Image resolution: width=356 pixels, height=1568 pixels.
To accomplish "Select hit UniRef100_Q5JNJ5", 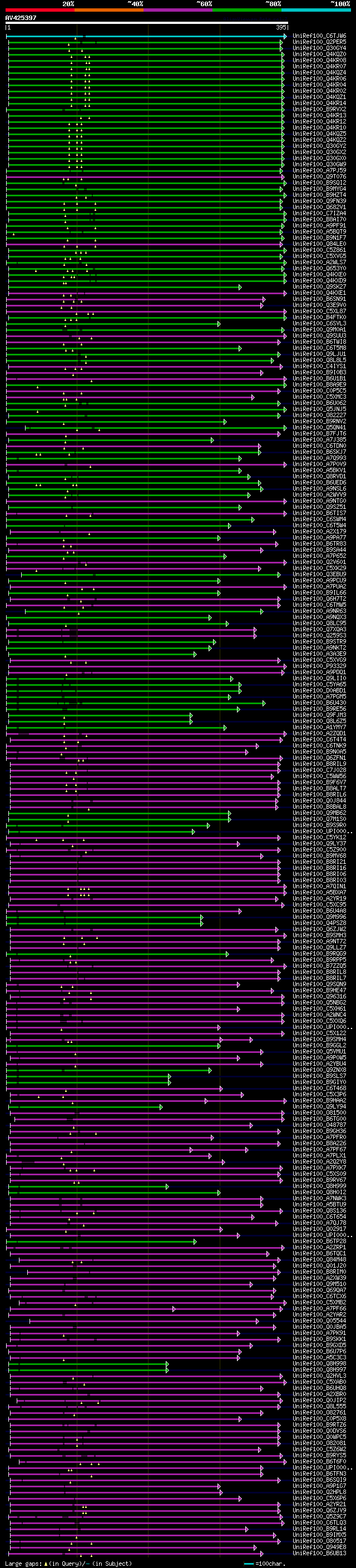I will pyautogui.click(x=319, y=409).
